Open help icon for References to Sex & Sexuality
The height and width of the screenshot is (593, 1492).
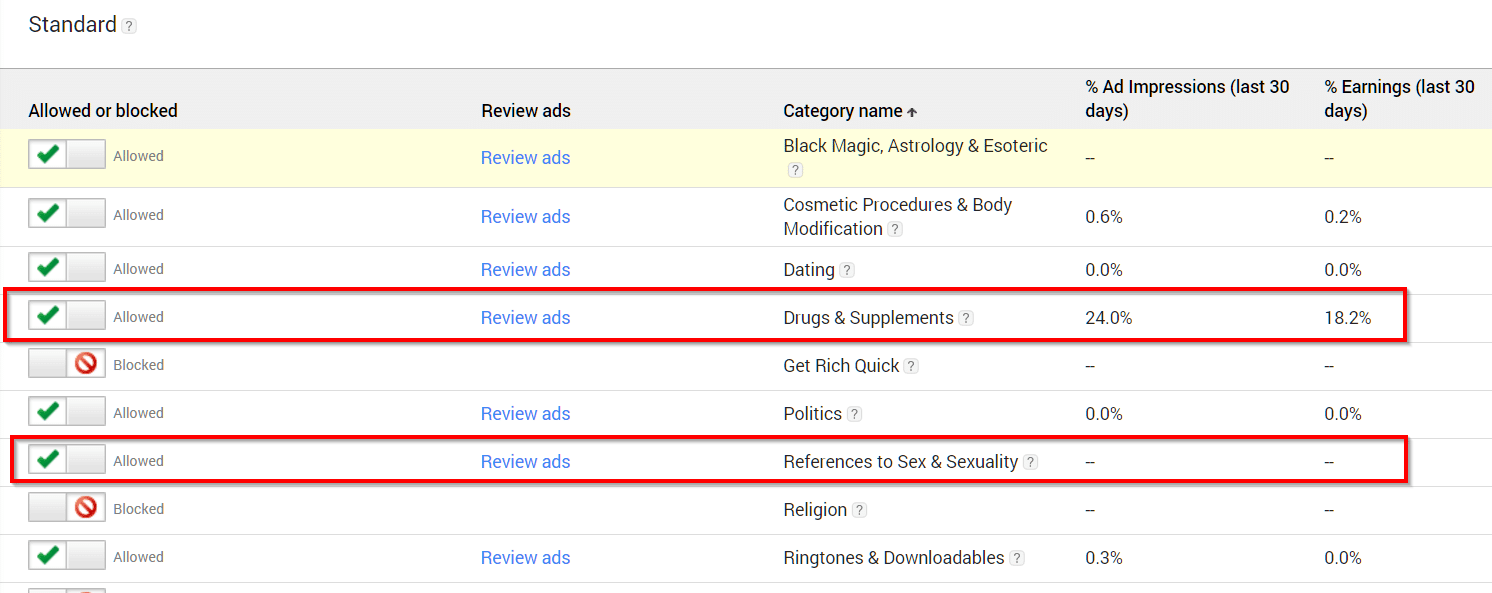pyautogui.click(x=1031, y=462)
